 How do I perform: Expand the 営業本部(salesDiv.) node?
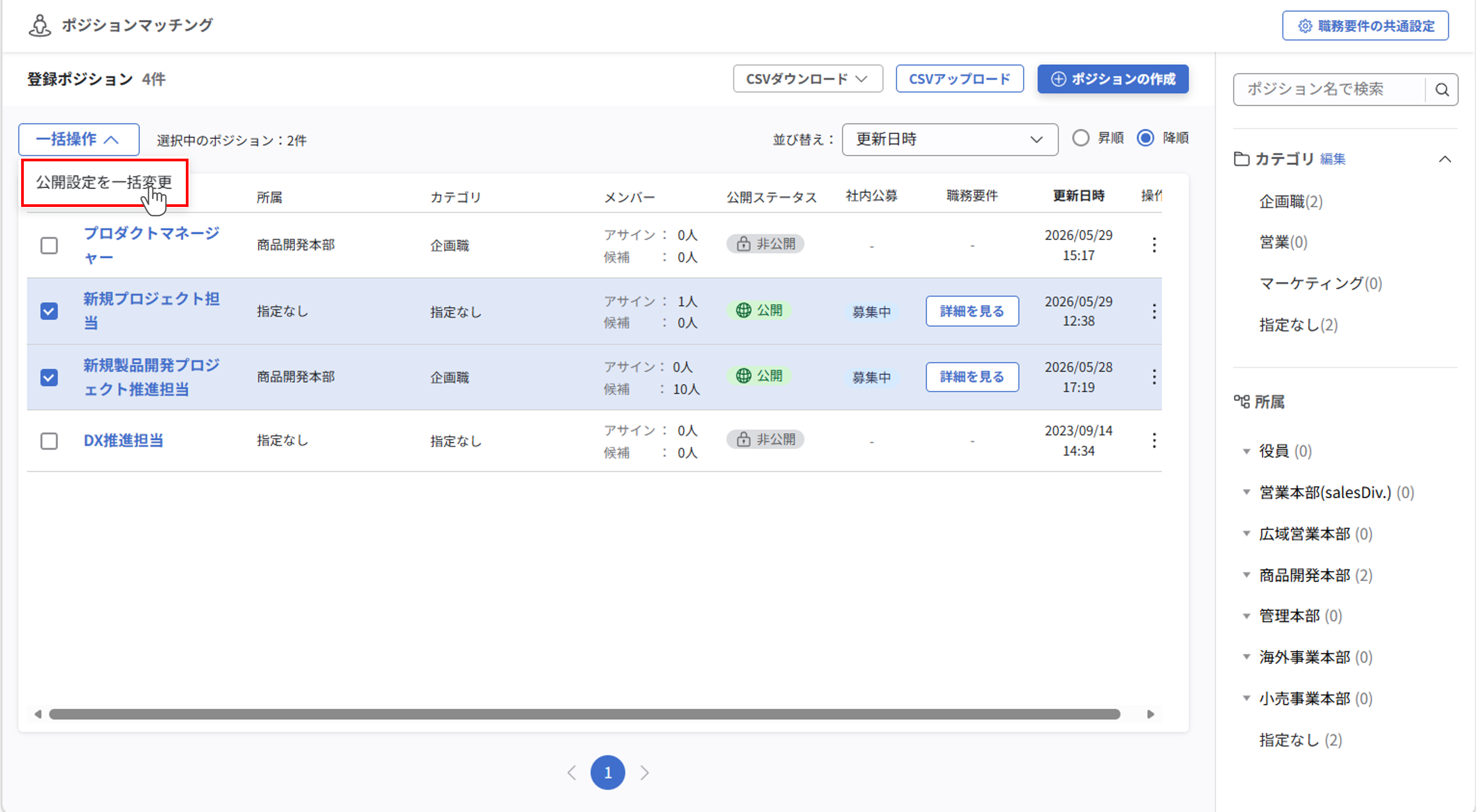click(1246, 492)
